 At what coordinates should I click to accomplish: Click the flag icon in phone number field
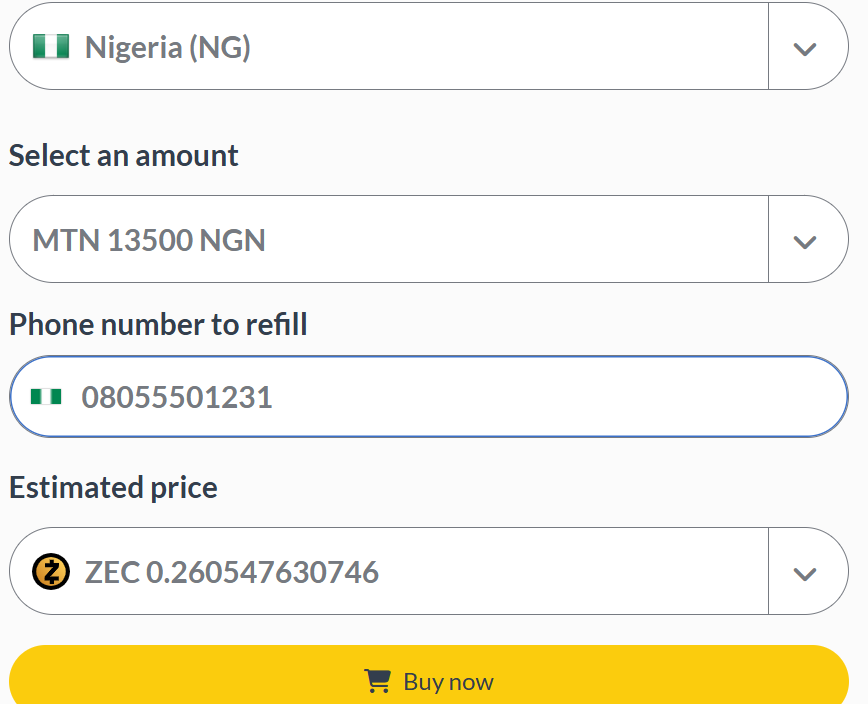tap(46, 397)
